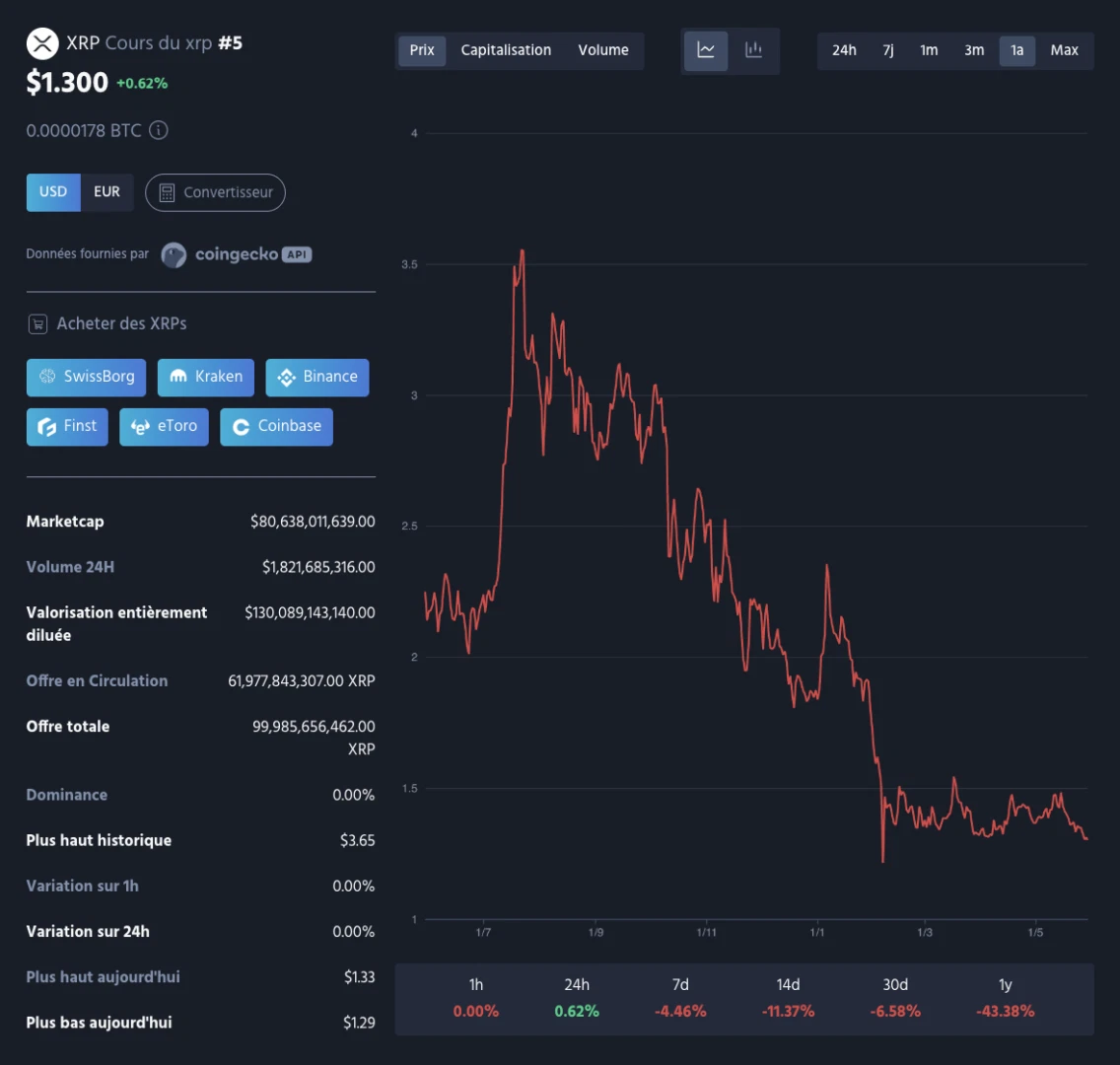Click the 1/9 x-axis date label
The width and height of the screenshot is (1120, 1065).
pos(595,933)
